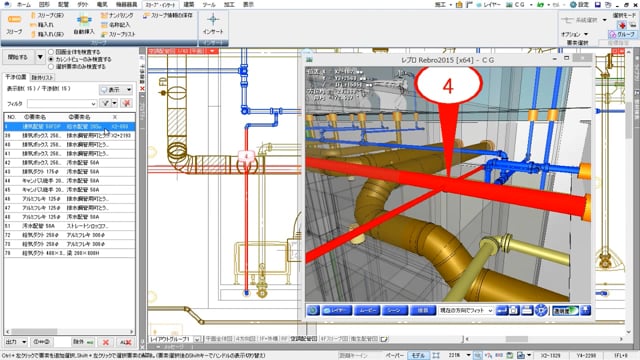The width and height of the screenshot is (640, 360).
Task: Click the 開始する start button
Action: point(18,57)
